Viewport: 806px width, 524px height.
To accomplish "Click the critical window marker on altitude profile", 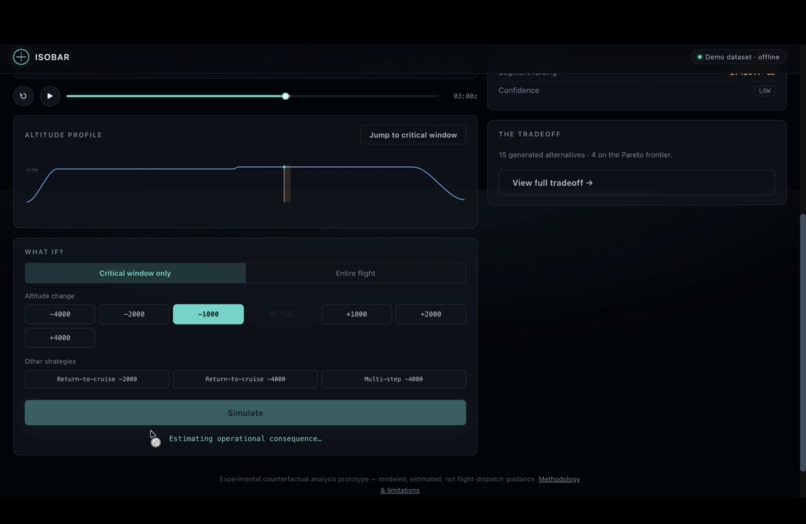I will 287,184.
